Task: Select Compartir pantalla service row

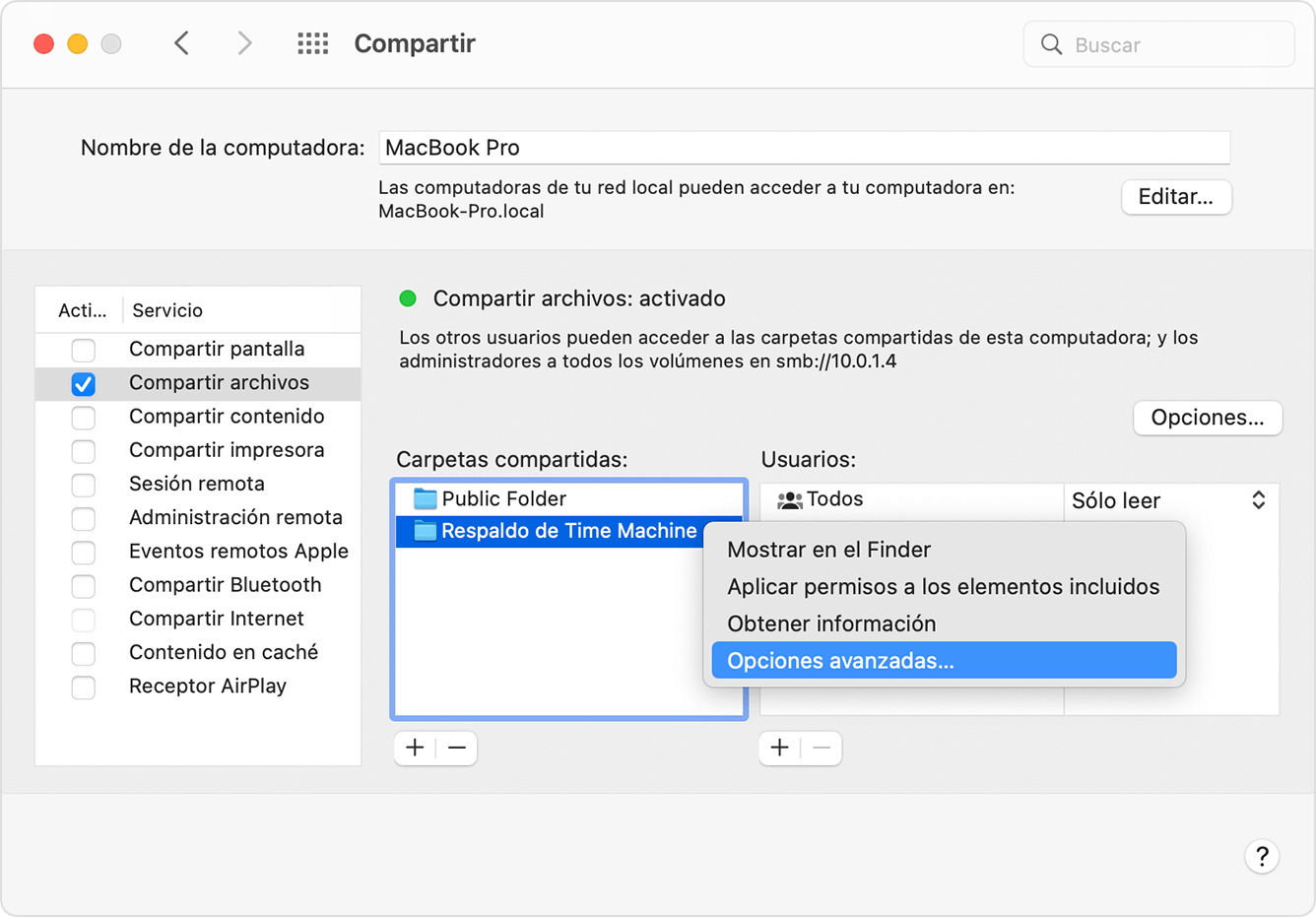Action: tap(198, 349)
